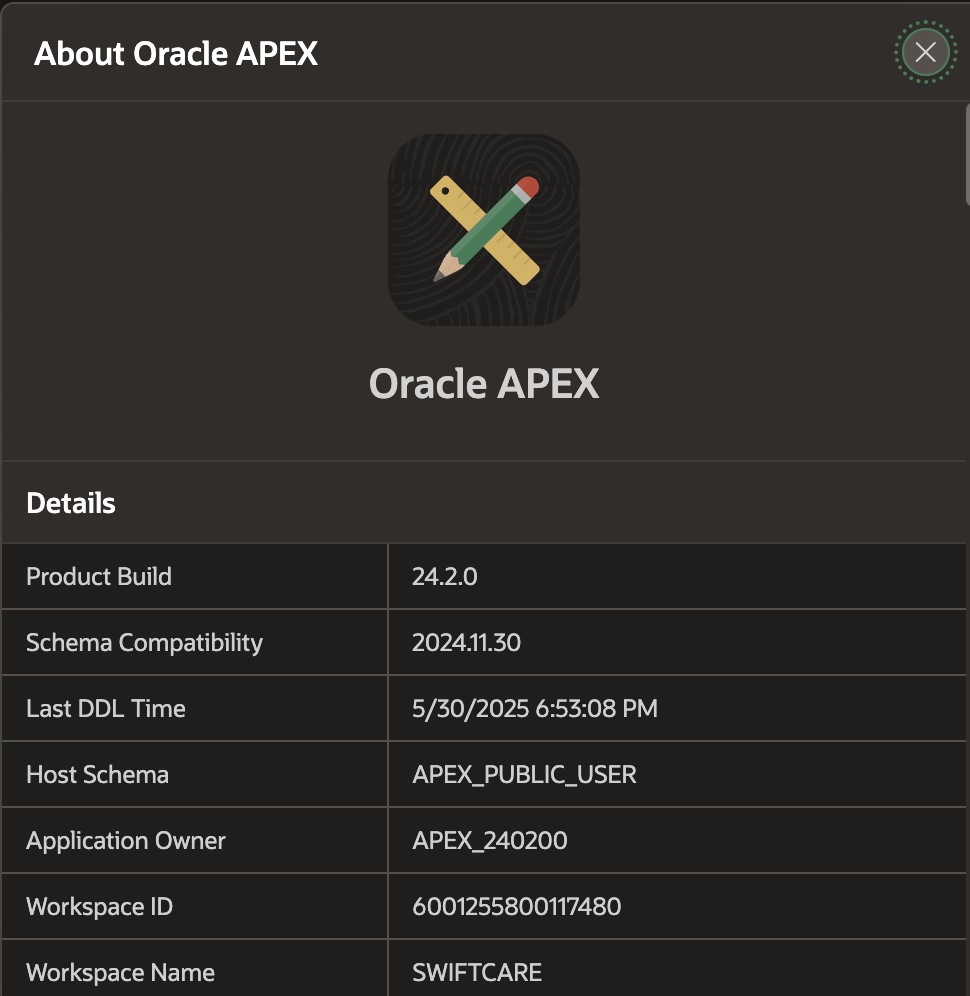The width and height of the screenshot is (970, 996).
Task: Click the 'Oracle APEX' heading under logo
Action: pos(484,384)
